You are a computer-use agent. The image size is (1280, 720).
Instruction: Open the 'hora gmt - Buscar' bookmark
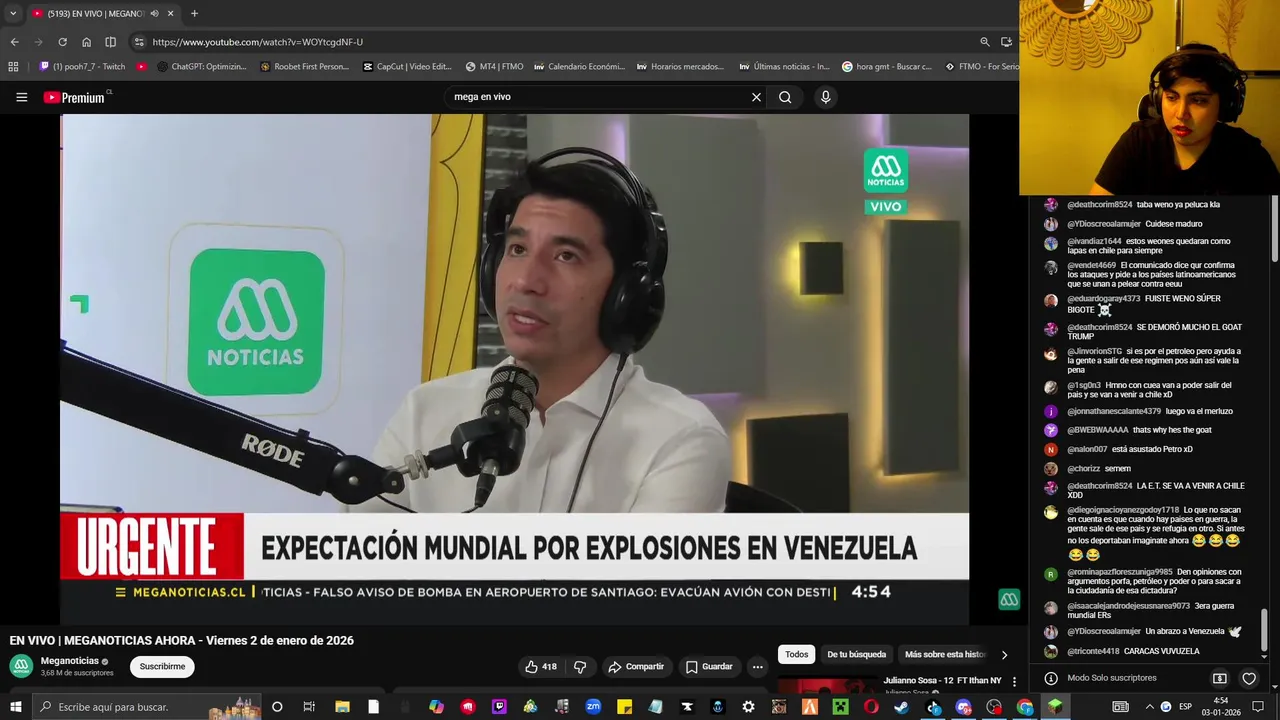[x=886, y=67]
